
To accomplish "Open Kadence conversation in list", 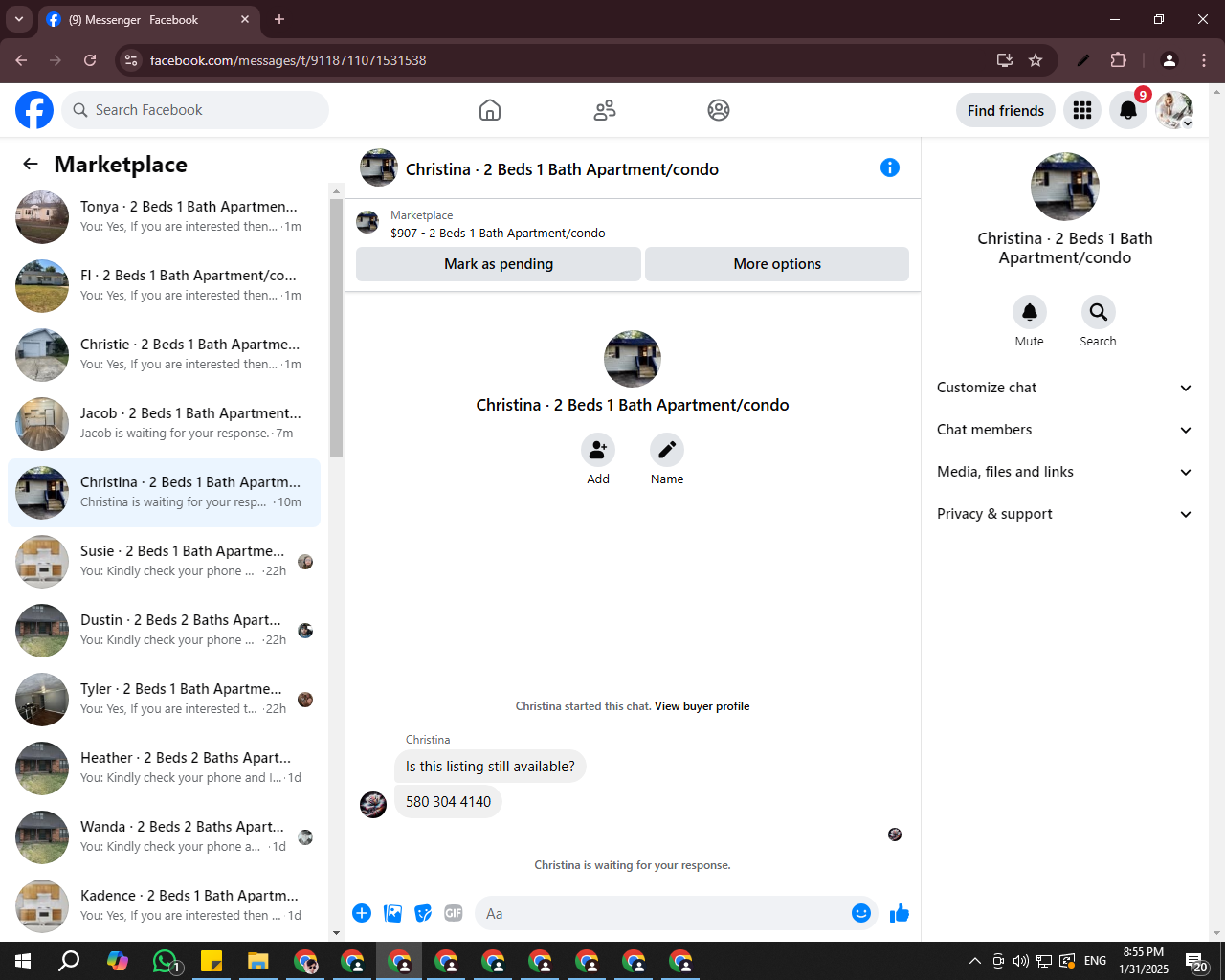I will (x=164, y=906).
